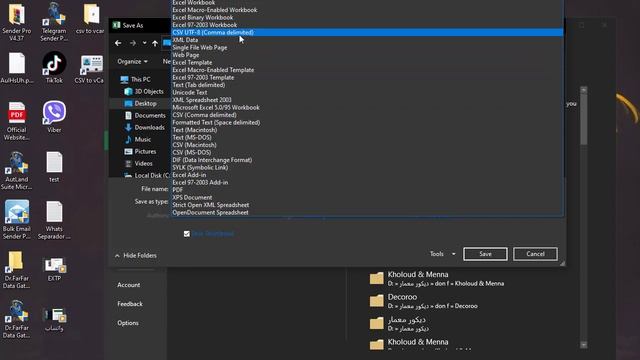Open recent locations dropdown arrow

[x=144, y=43]
